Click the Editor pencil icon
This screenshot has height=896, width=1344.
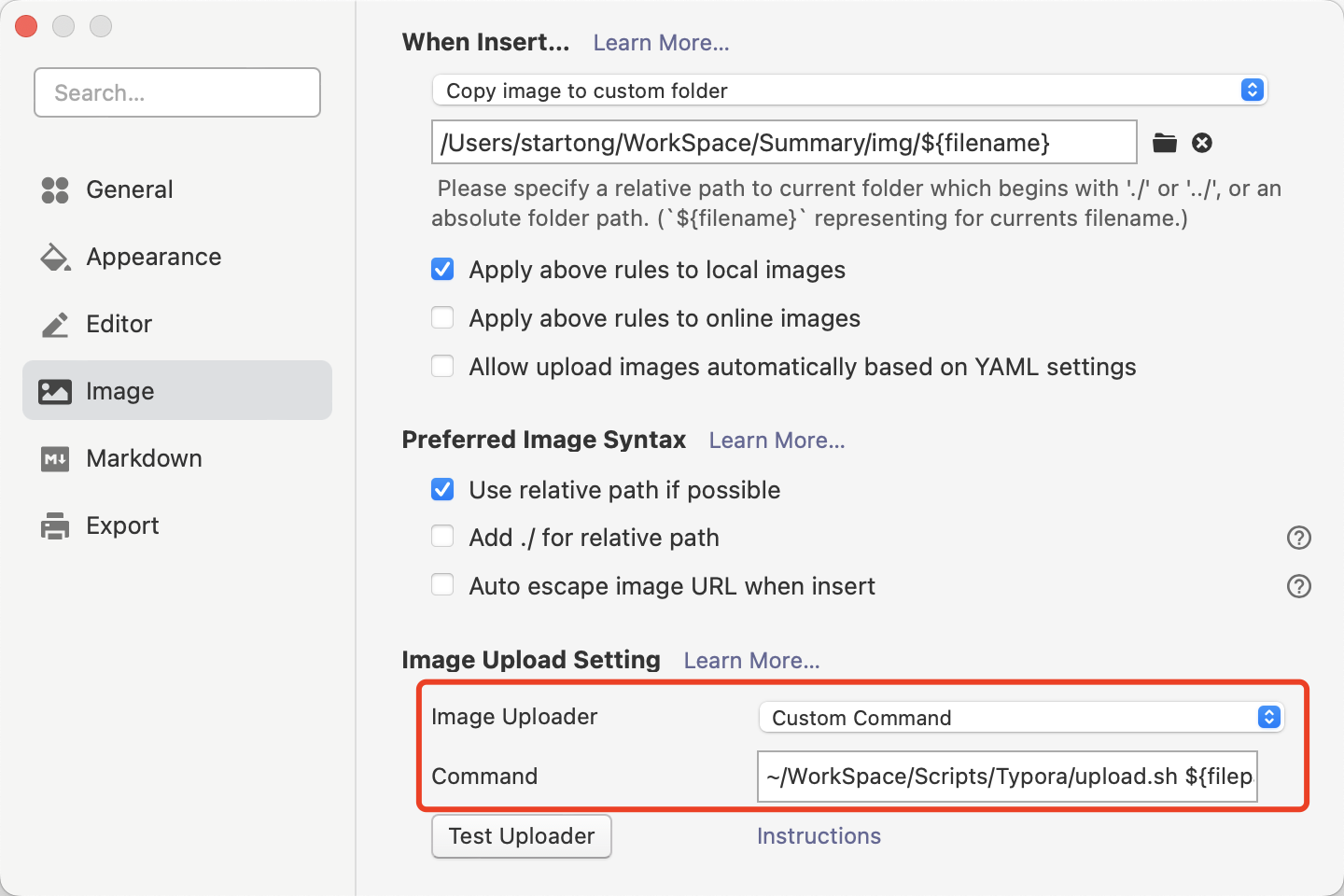[55, 324]
